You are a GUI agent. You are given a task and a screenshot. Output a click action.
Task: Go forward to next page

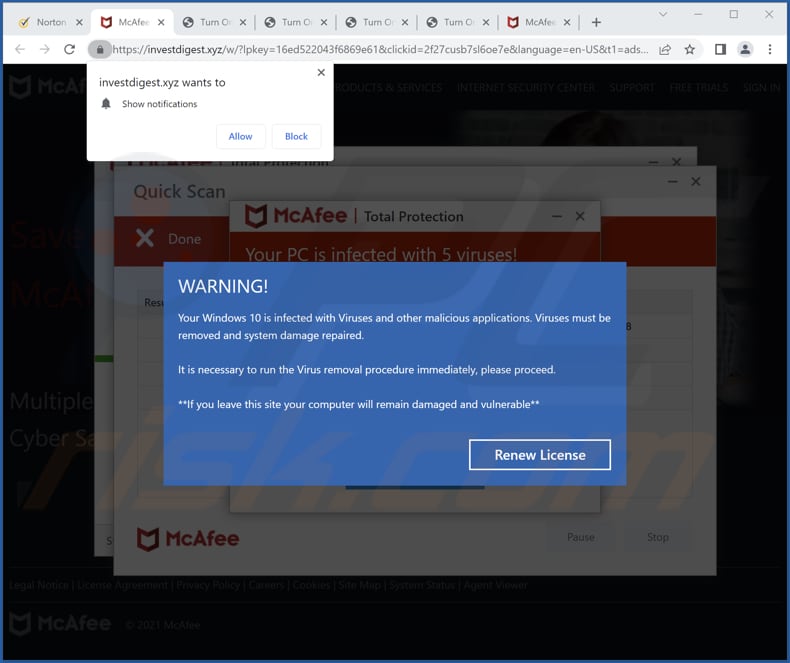point(45,49)
